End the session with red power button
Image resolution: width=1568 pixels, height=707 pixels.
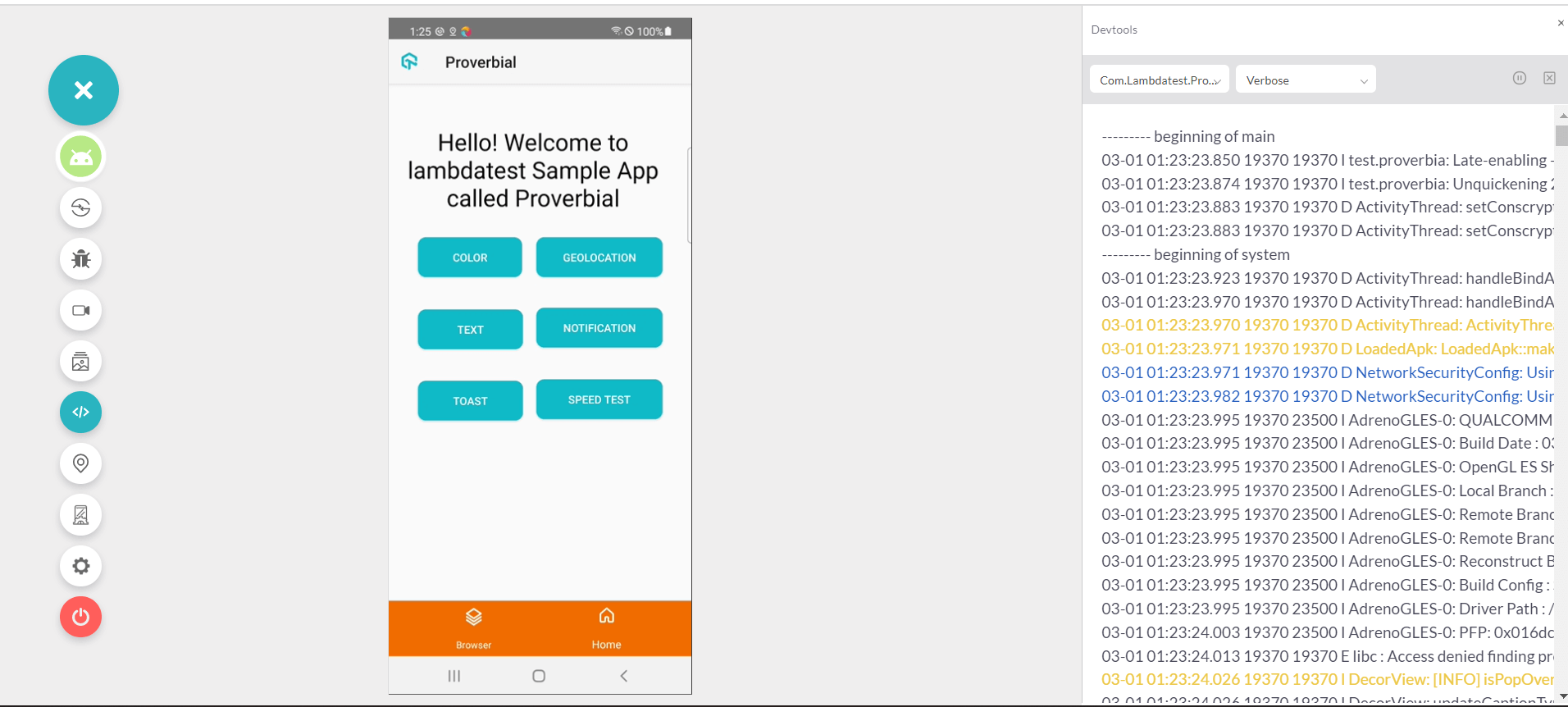pyautogui.click(x=80, y=617)
